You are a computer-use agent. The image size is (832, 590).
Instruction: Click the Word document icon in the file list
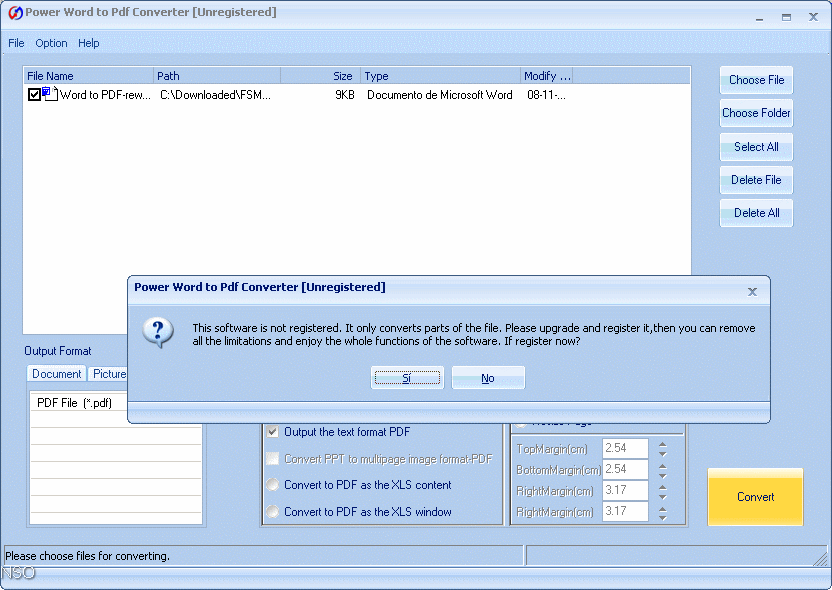click(46, 94)
